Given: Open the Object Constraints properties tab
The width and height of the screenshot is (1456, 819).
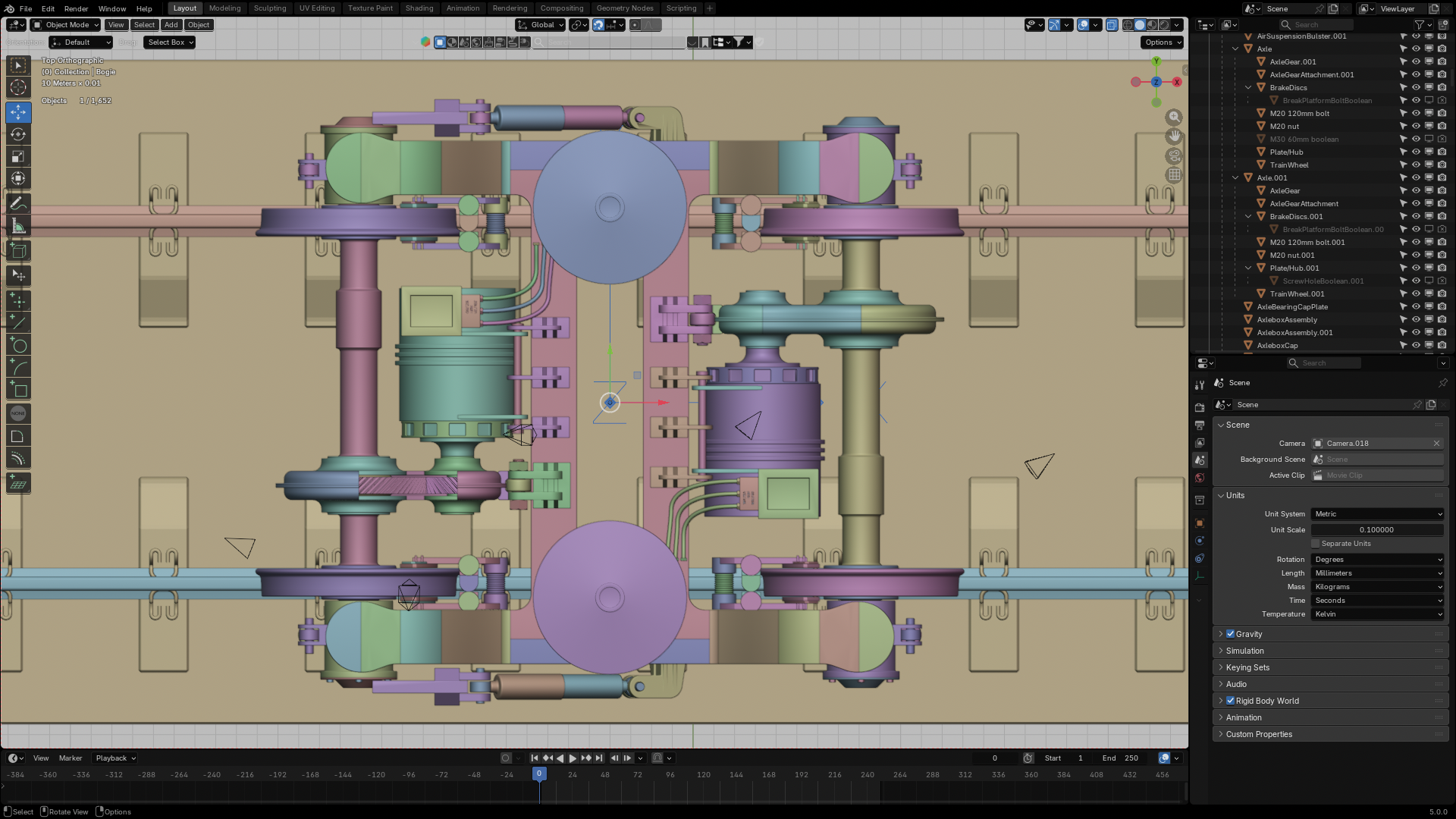Looking at the screenshot, I should [x=1200, y=558].
